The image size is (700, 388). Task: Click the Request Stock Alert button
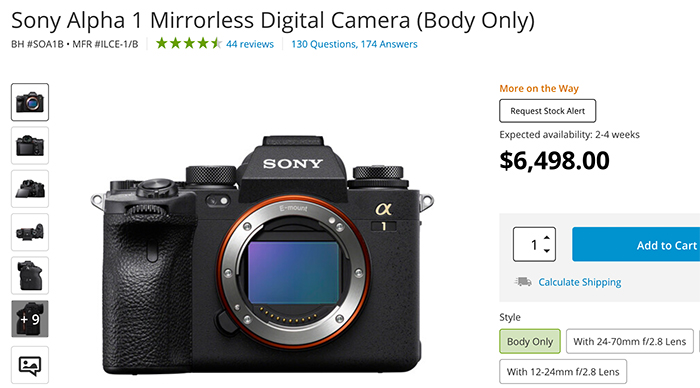tap(548, 111)
